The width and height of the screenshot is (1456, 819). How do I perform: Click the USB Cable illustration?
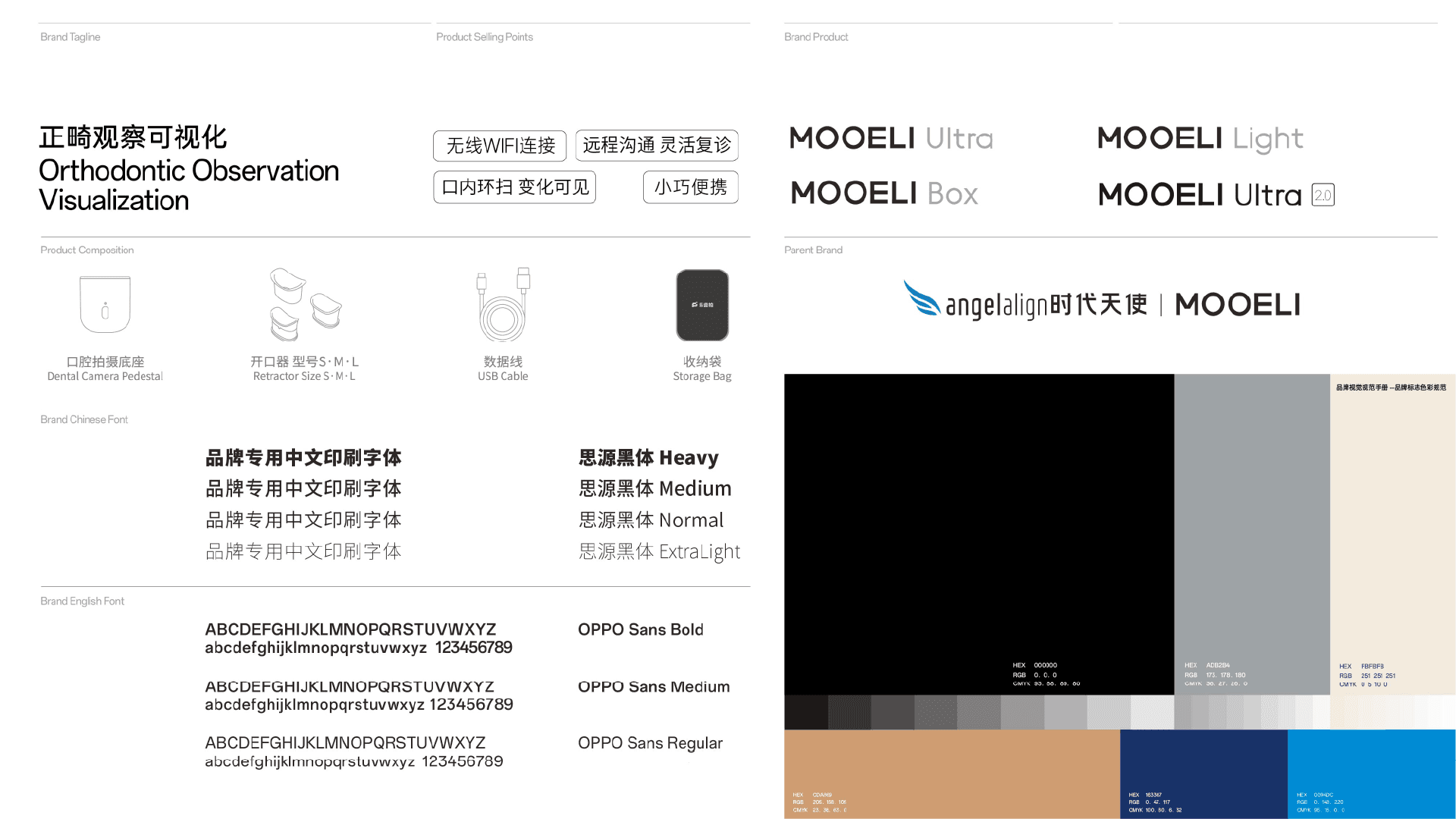click(503, 304)
